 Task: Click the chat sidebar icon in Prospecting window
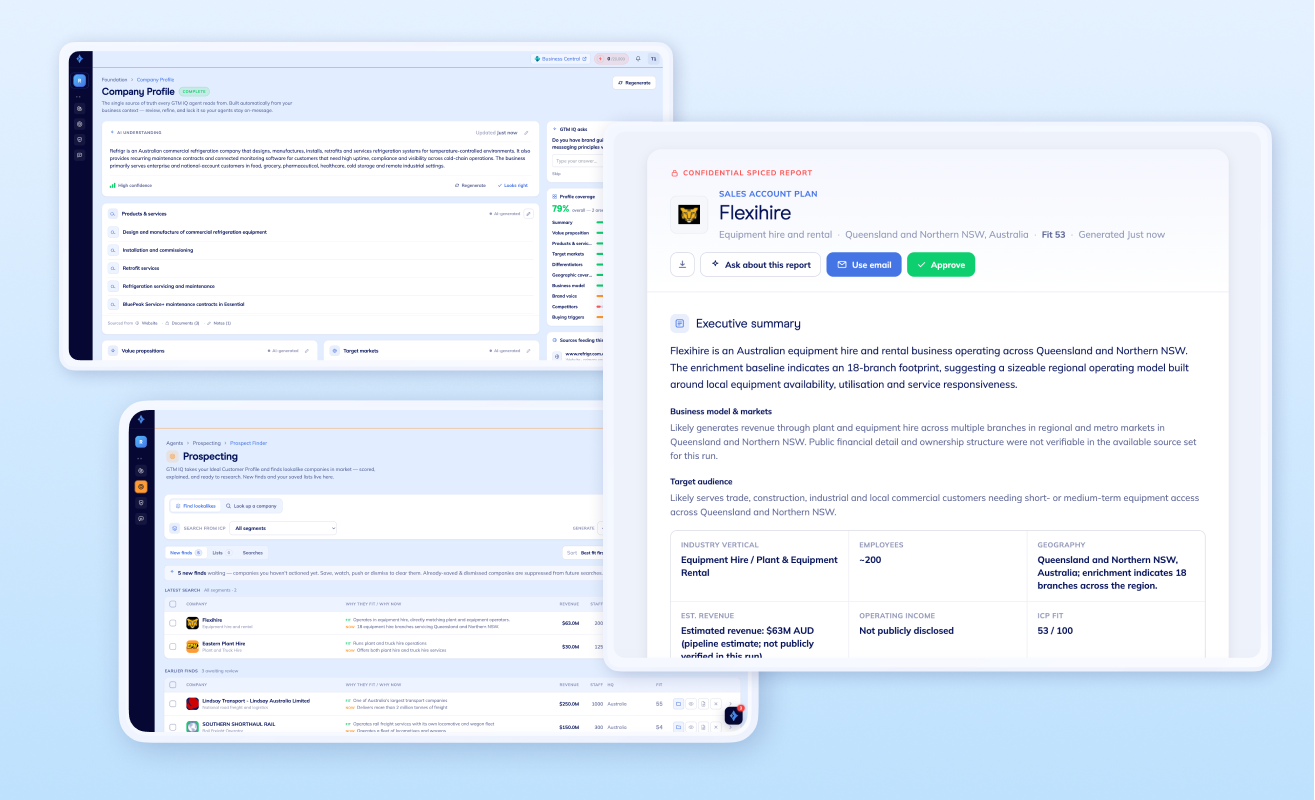pos(140,518)
